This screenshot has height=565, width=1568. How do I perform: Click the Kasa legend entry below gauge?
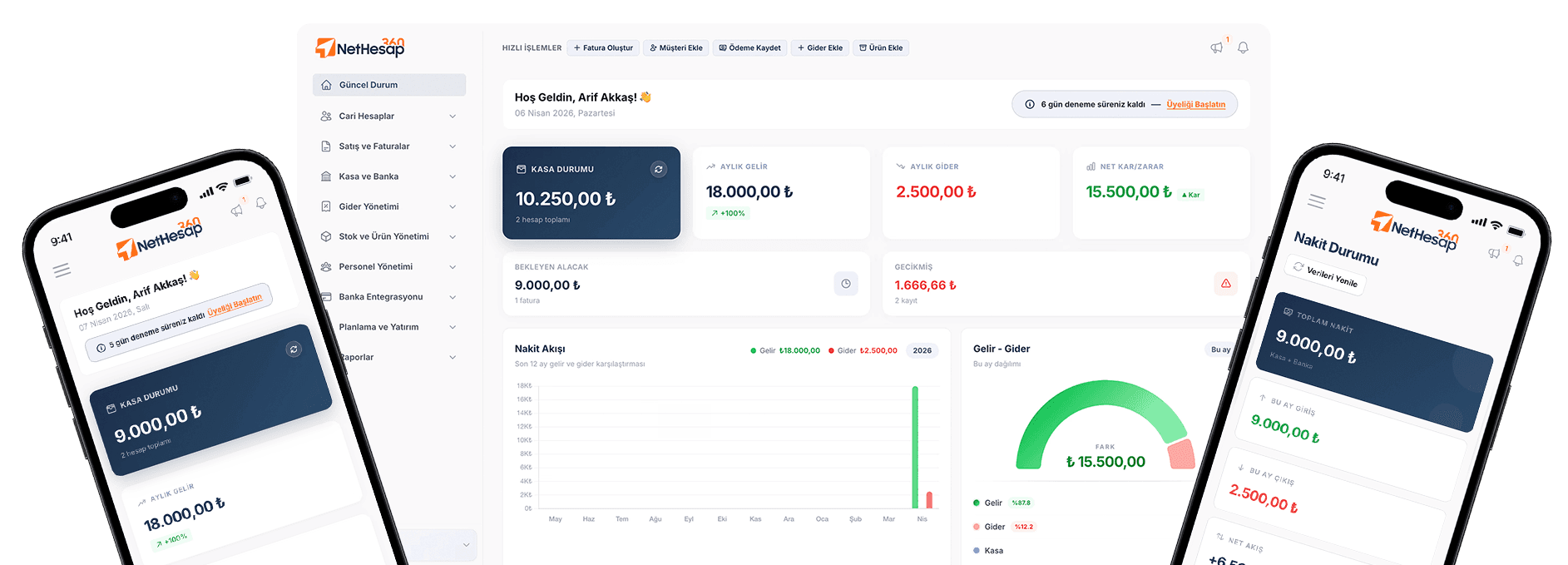(988, 551)
